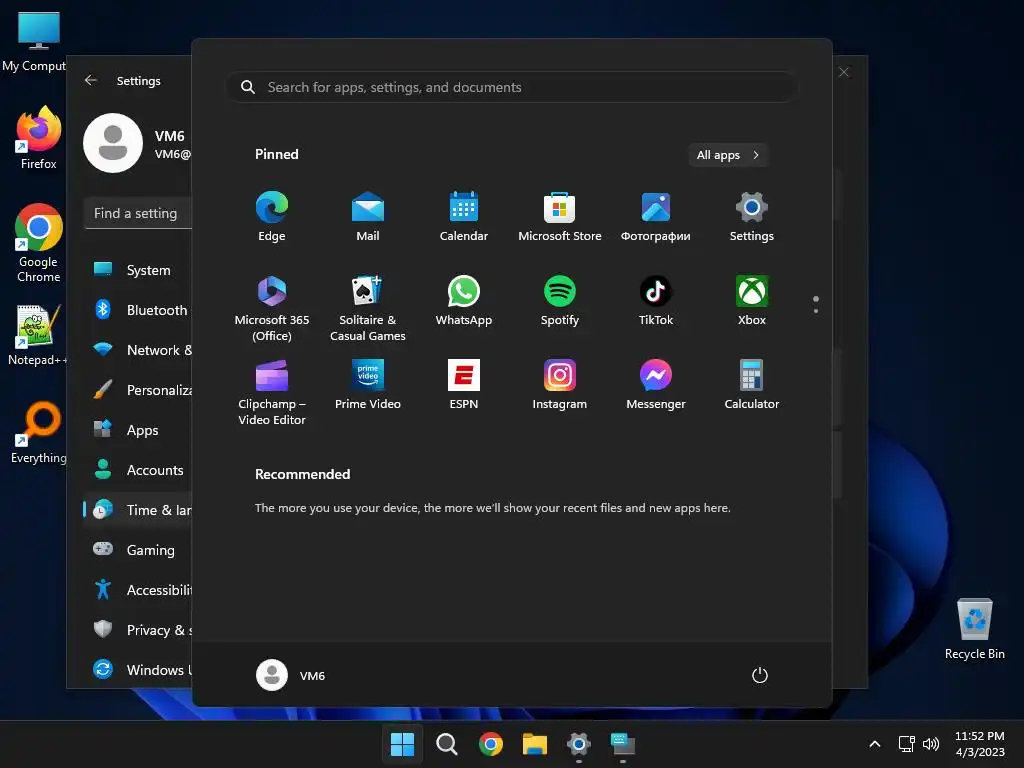Open Personalization in Settings sidebar
The image size is (1024, 768).
[138, 390]
